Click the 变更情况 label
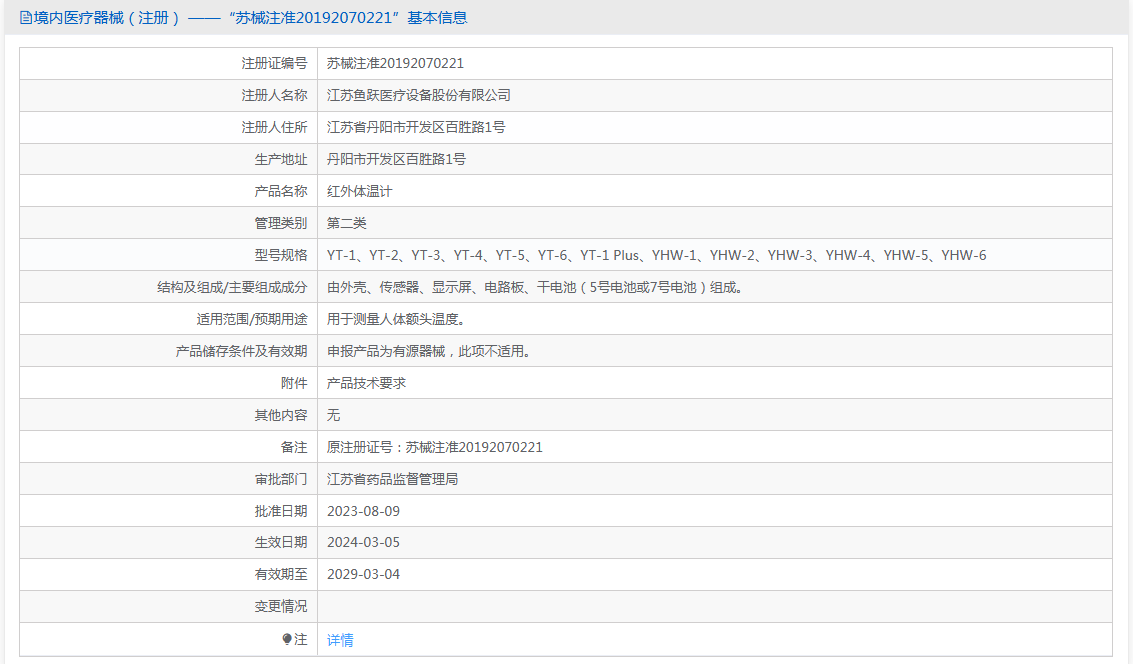The image size is (1133, 664). (281, 606)
